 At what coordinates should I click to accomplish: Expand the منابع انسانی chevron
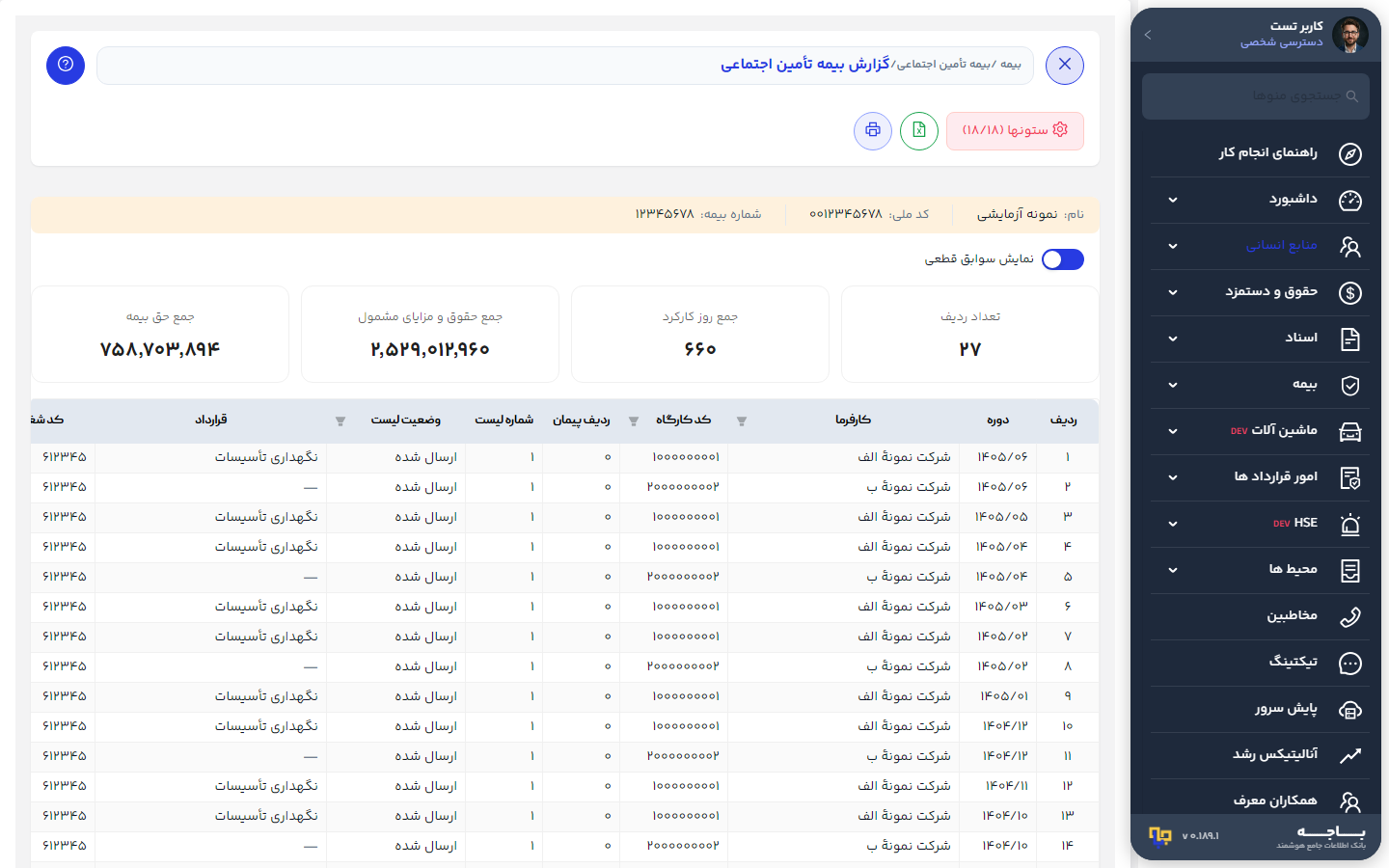coord(1173,246)
